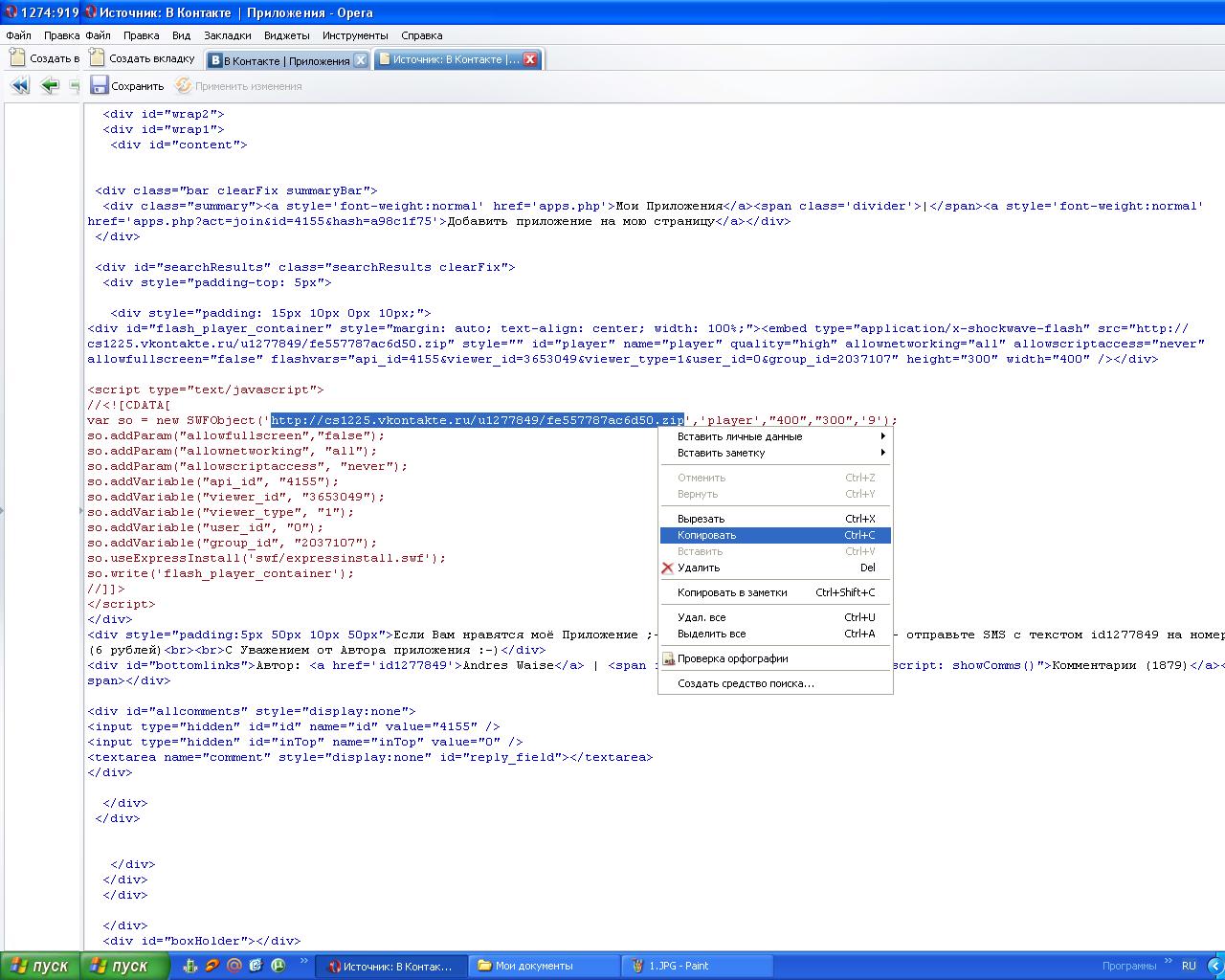Image resolution: width=1225 pixels, height=980 pixels.
Task: Click the Создать вкладку page icon
Action: tap(97, 57)
